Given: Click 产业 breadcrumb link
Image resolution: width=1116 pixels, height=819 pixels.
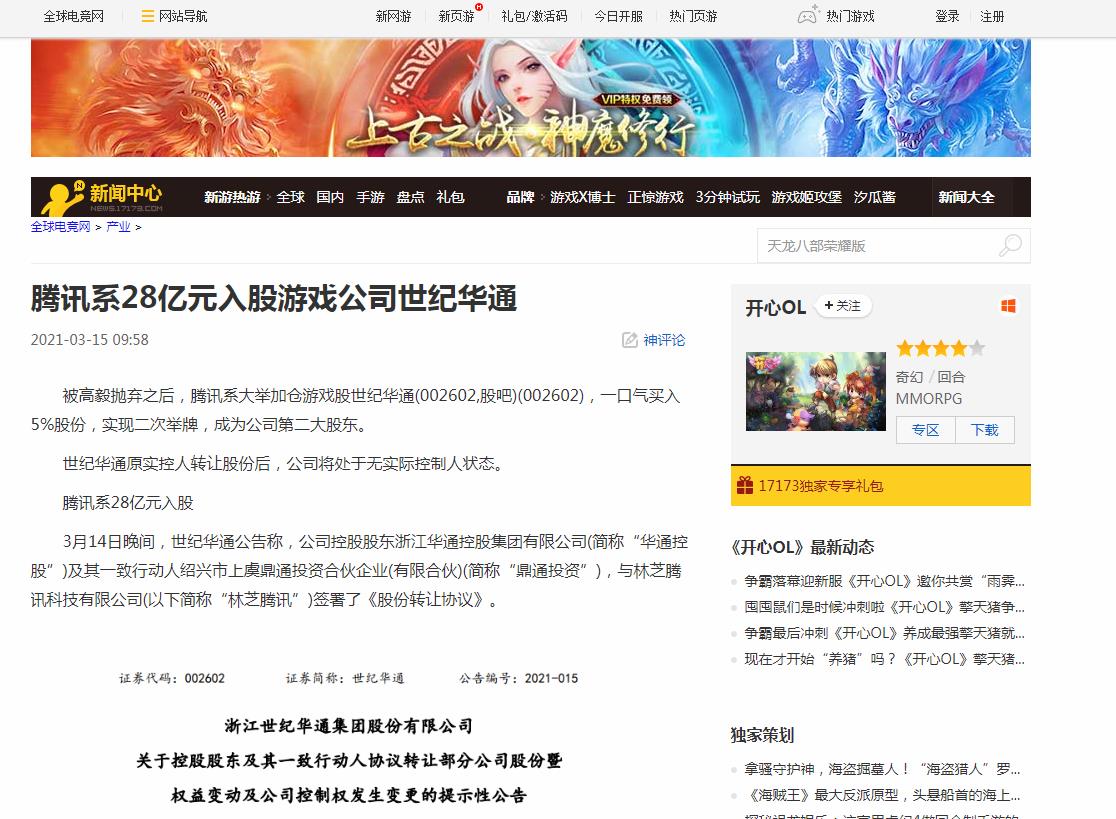Looking at the screenshot, I should pyautogui.click(x=118, y=226).
